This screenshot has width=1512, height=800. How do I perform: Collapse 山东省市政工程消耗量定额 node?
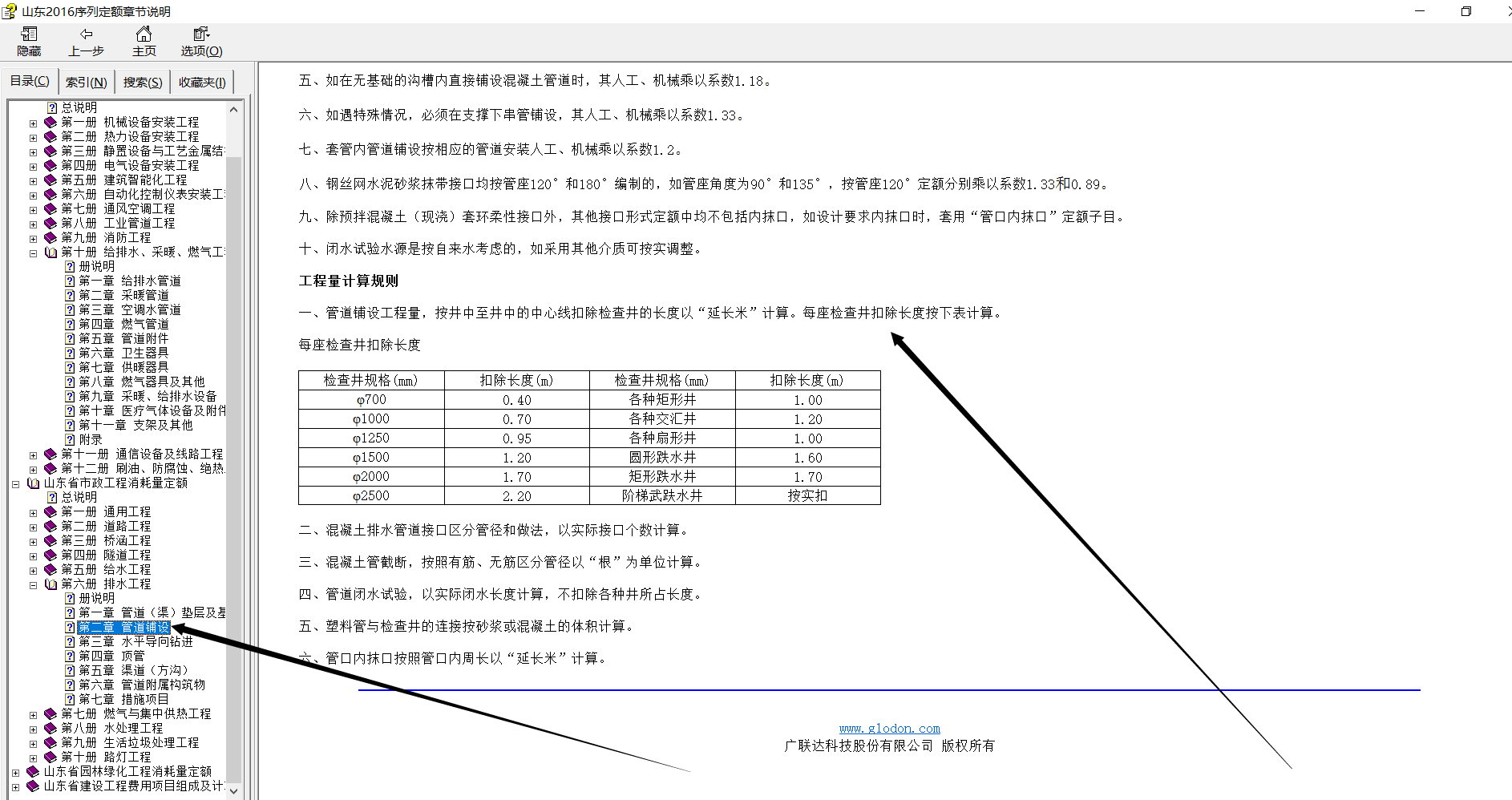click(15, 484)
